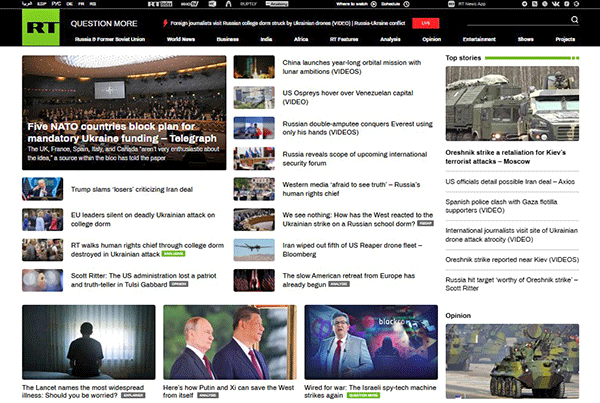Read Russian double-amputee conquers Everest story
Image resolution: width=600 pixels, height=403 pixels.
pyautogui.click(x=357, y=128)
